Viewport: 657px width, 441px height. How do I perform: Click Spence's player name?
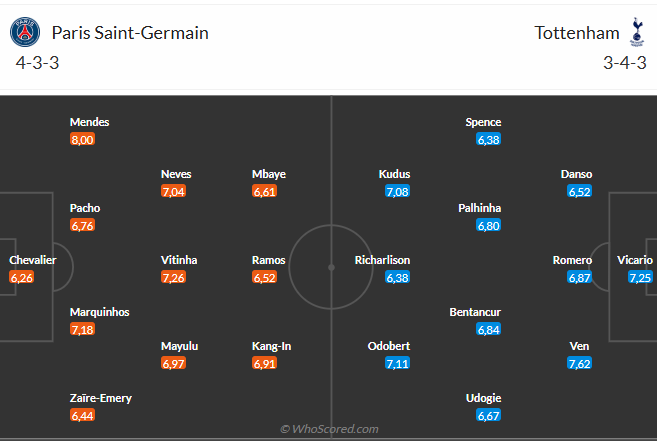pos(483,122)
